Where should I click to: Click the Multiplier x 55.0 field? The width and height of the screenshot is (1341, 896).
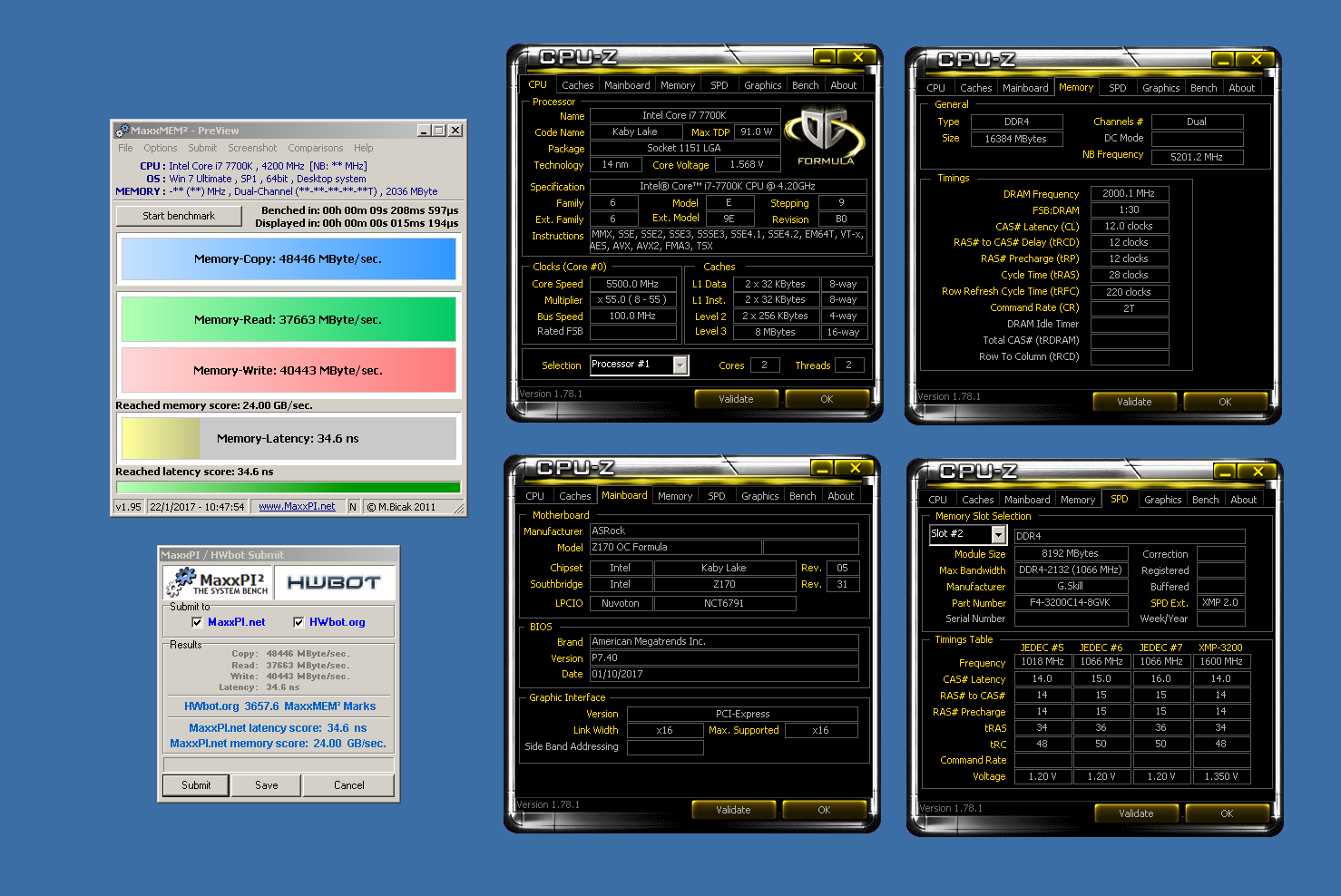[x=633, y=299]
